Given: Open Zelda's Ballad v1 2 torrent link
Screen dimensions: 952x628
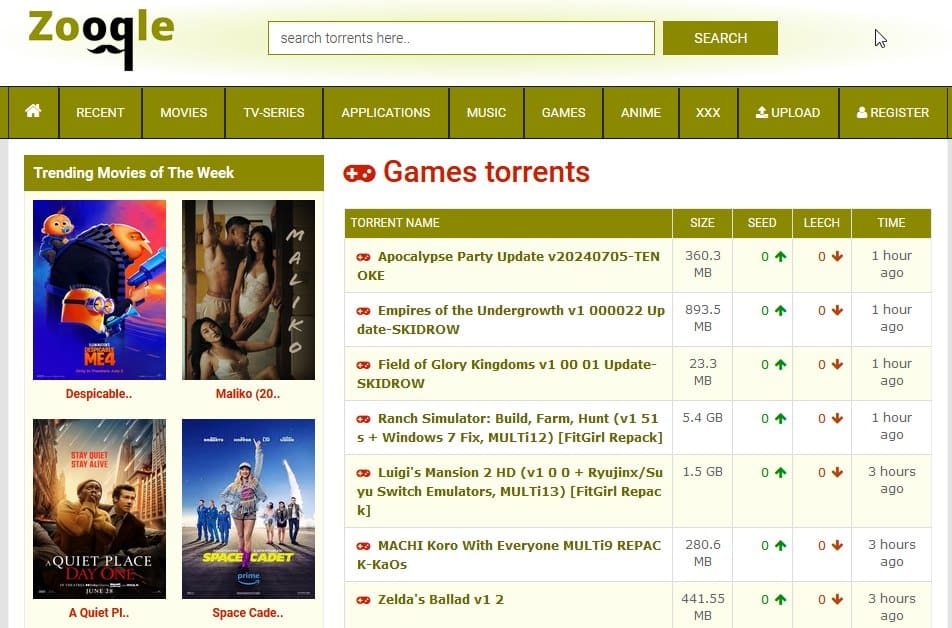Looking at the screenshot, I should click(441, 599).
